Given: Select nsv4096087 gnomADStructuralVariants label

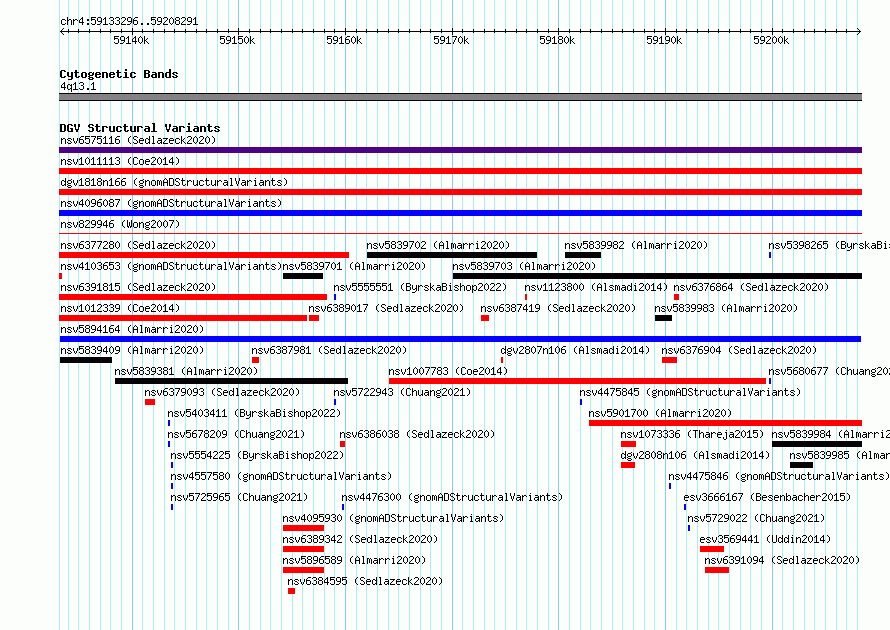Looking at the screenshot, I should pos(171,203).
